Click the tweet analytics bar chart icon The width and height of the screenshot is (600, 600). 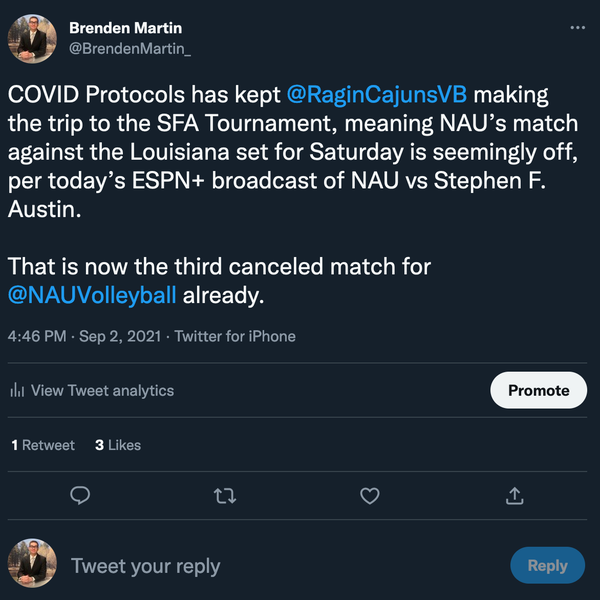pyautogui.click(x=17, y=391)
